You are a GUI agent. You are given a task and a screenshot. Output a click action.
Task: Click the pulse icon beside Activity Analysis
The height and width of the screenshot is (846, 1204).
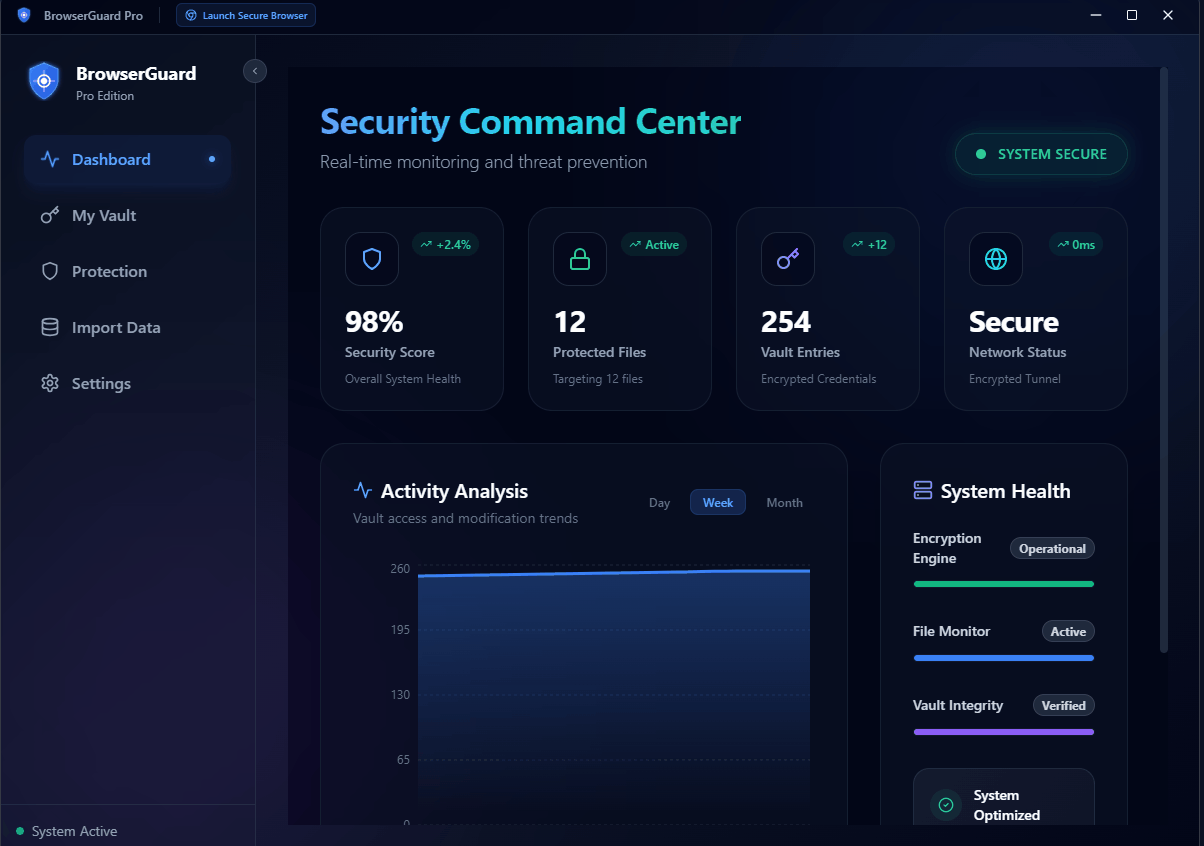363,490
